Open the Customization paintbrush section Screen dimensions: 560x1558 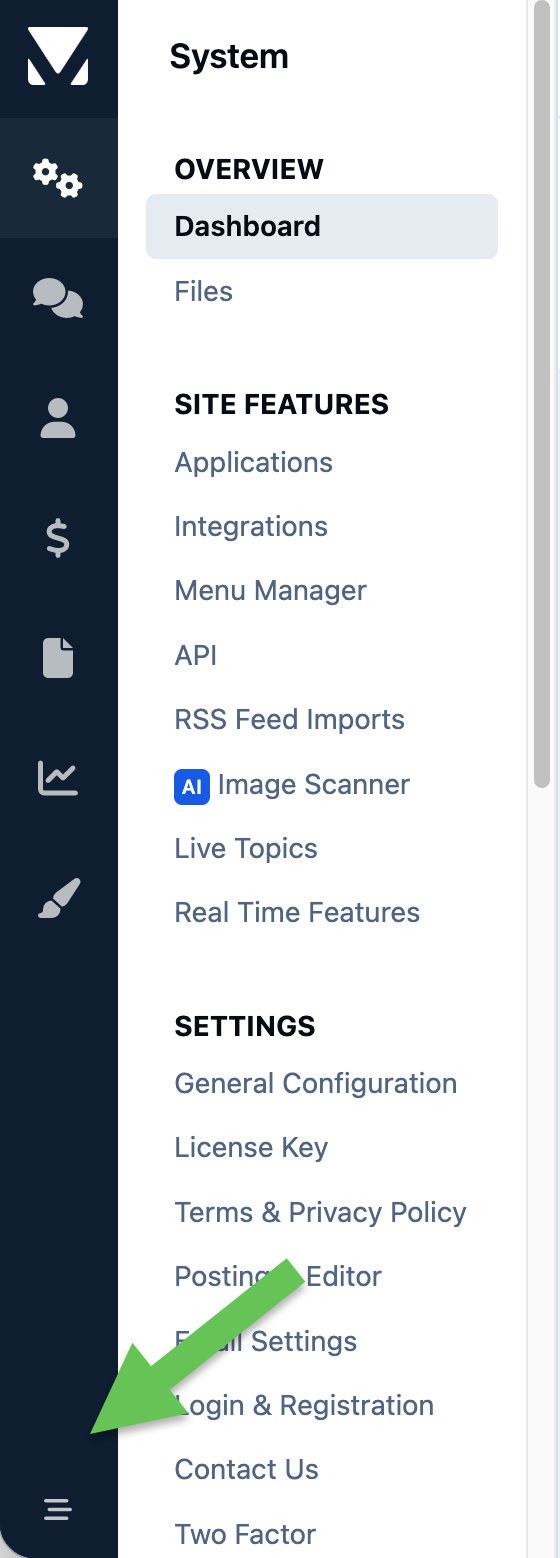pos(58,898)
